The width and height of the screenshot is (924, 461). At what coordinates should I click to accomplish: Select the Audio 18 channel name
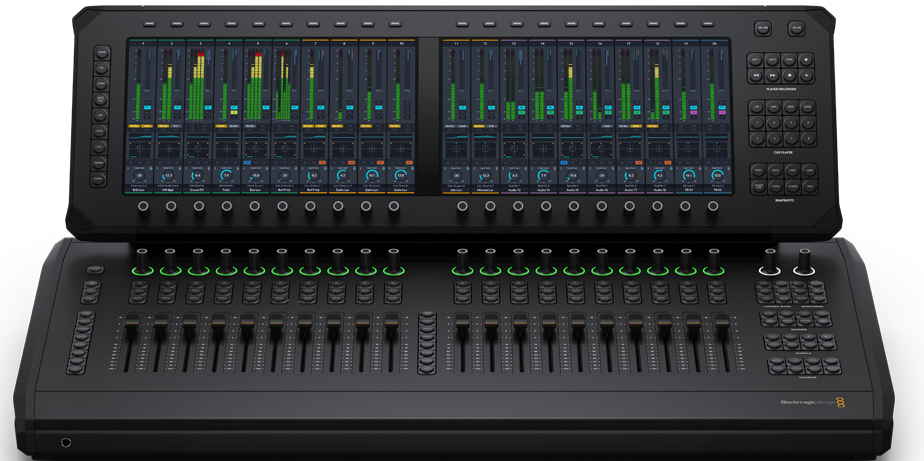(659, 190)
